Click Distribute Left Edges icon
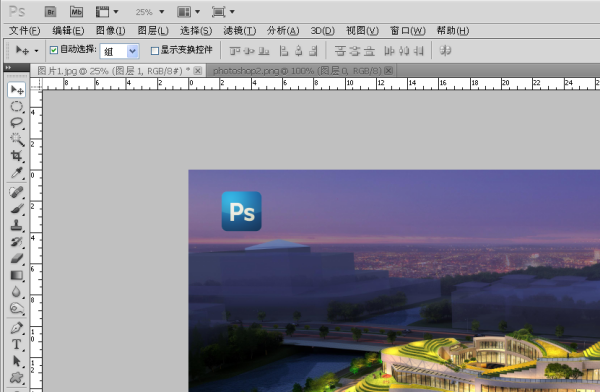600x392 pixels. pos(389,51)
